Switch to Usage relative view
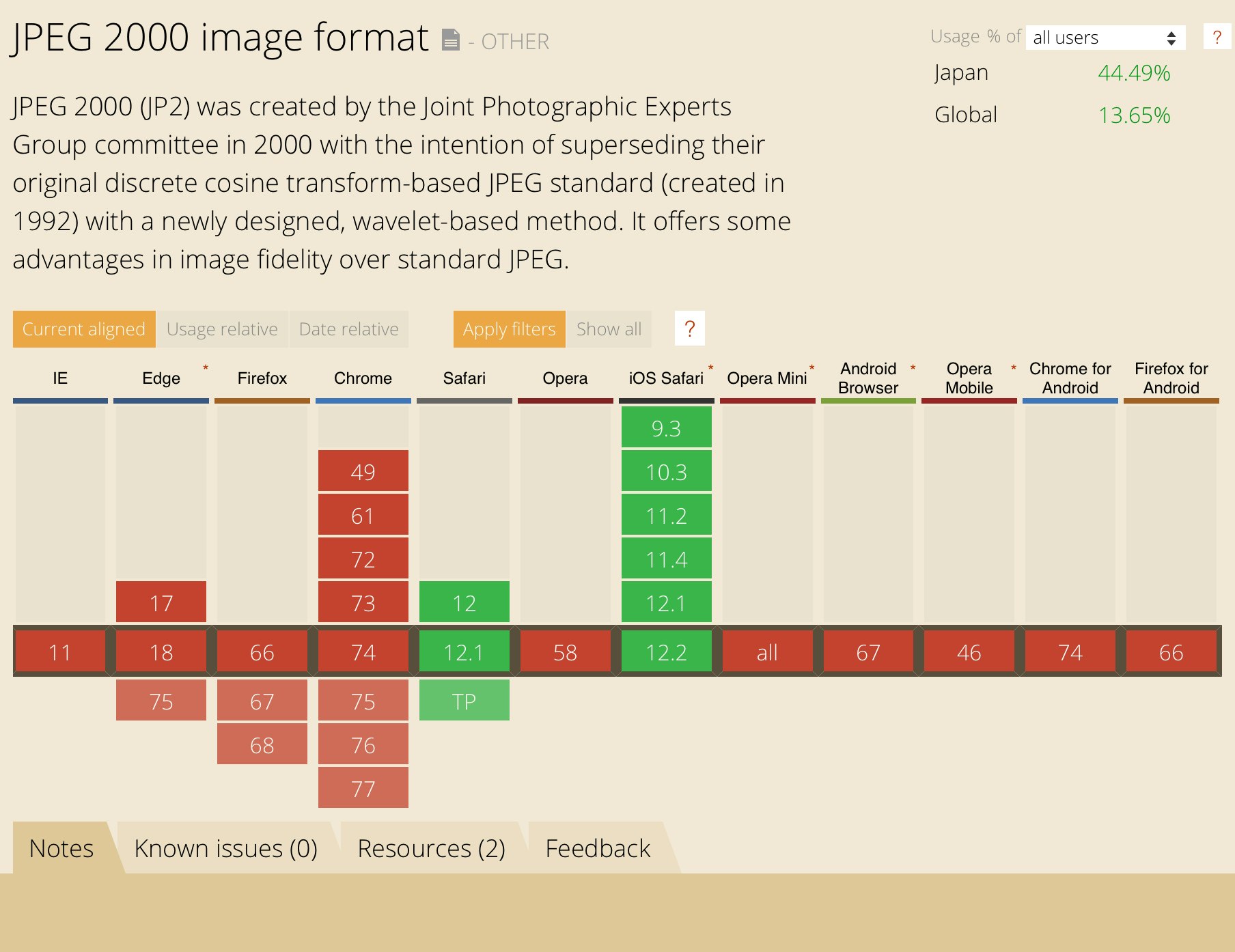 222,328
